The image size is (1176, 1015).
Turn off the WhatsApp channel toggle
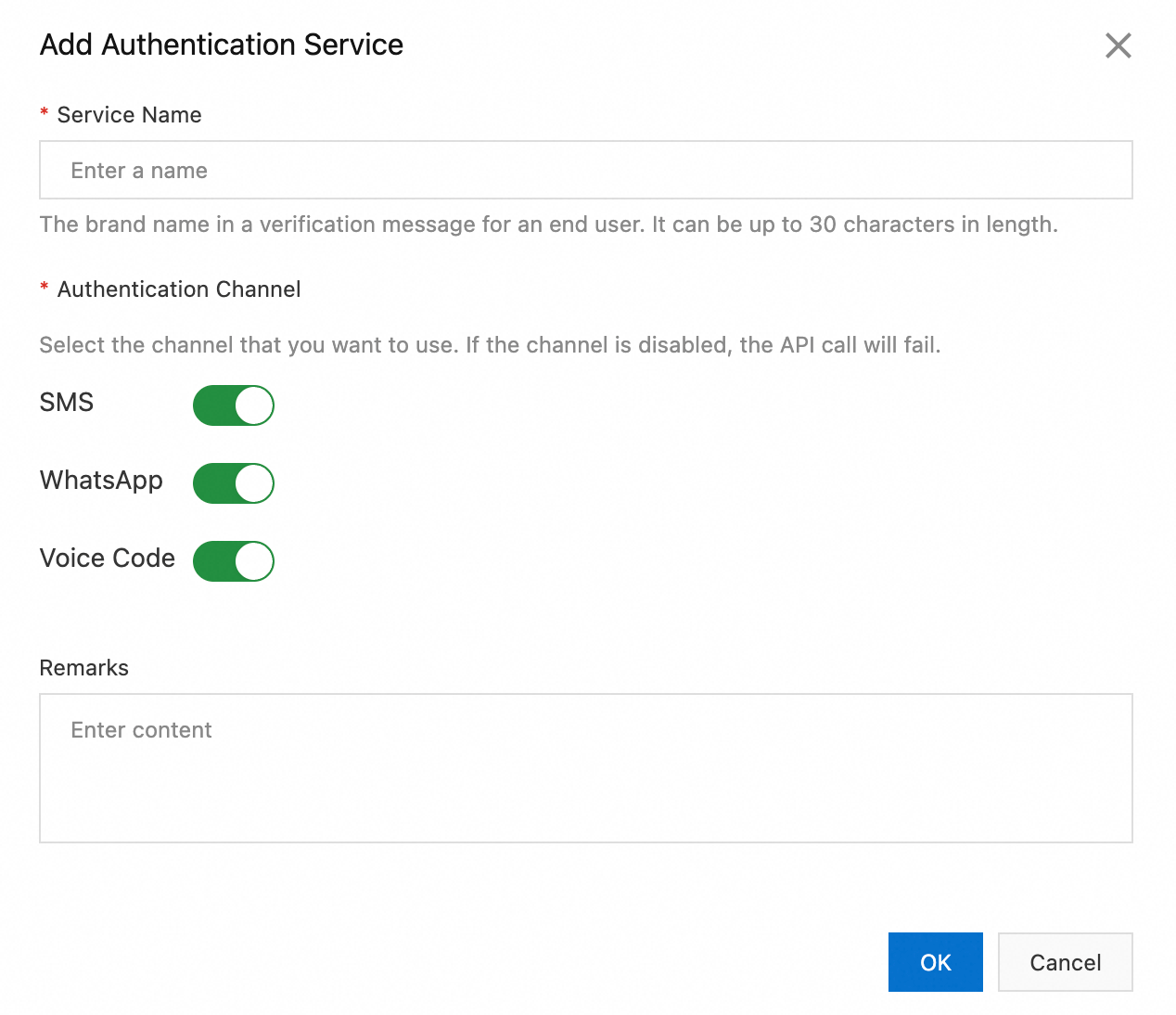click(x=234, y=483)
